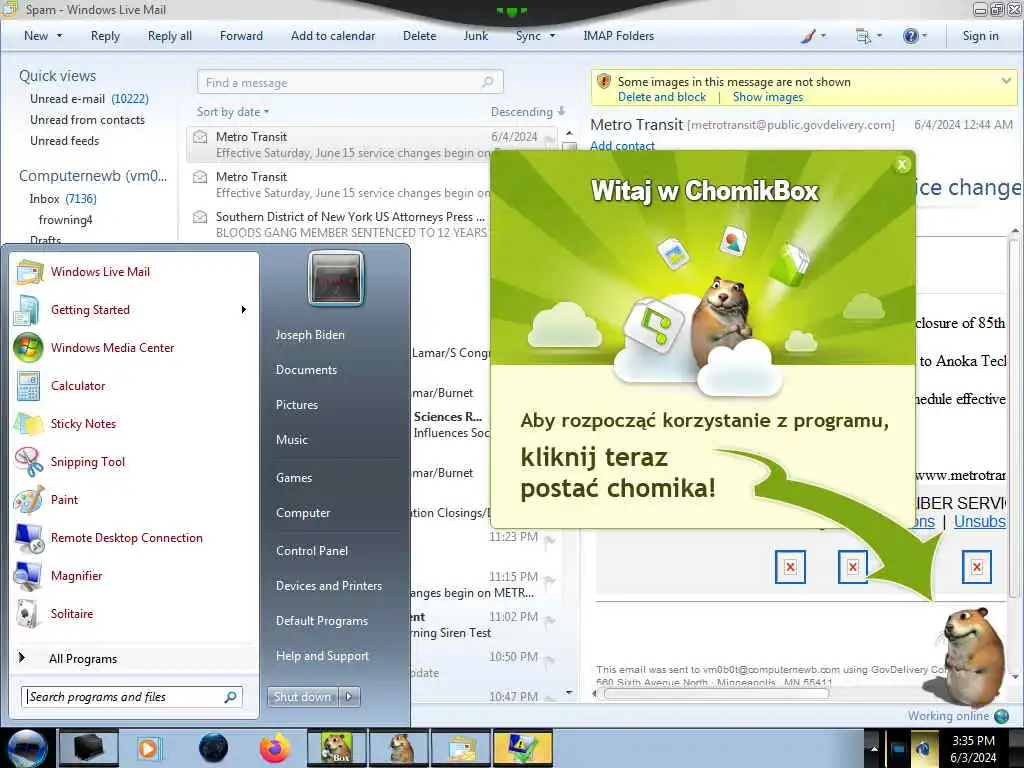This screenshot has width=1024, height=768.
Task: Click the search magnifier in Find a message
Action: point(487,82)
